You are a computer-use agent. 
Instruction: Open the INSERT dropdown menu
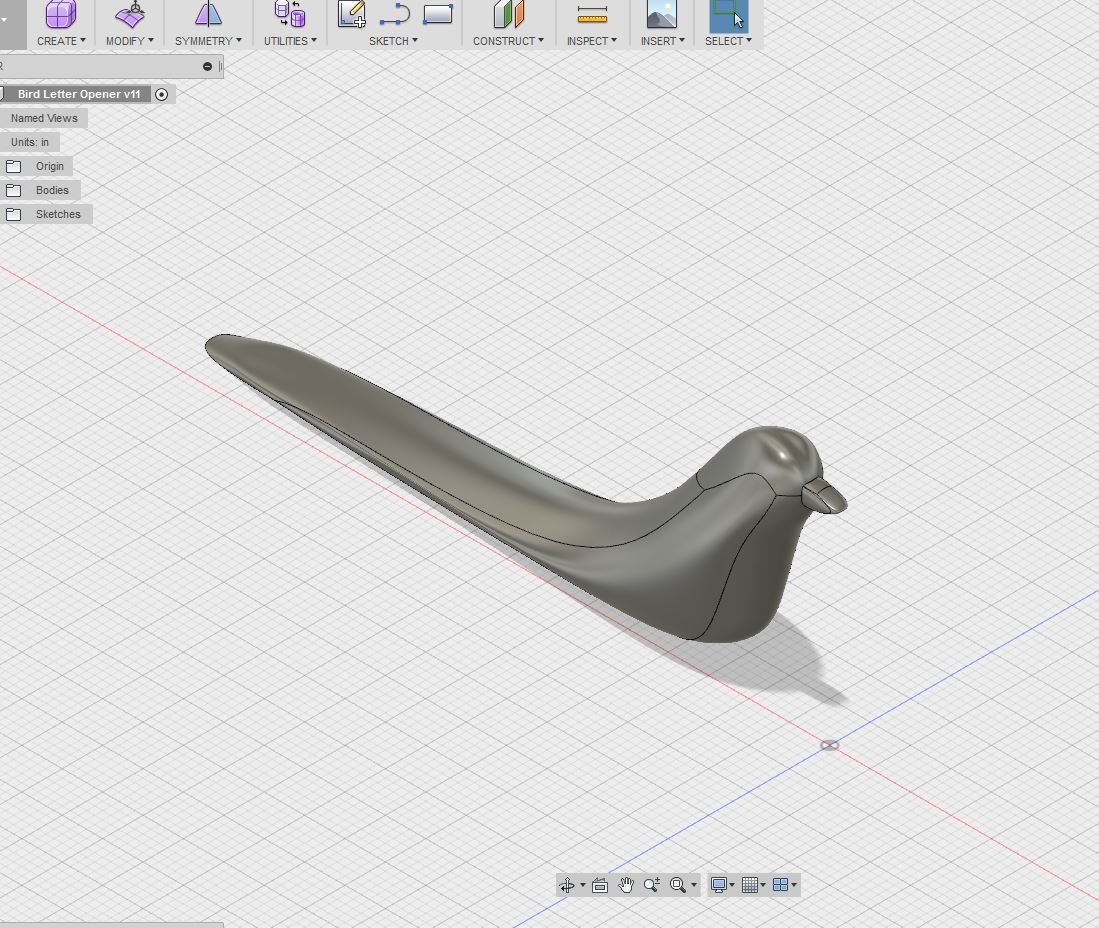coord(662,41)
